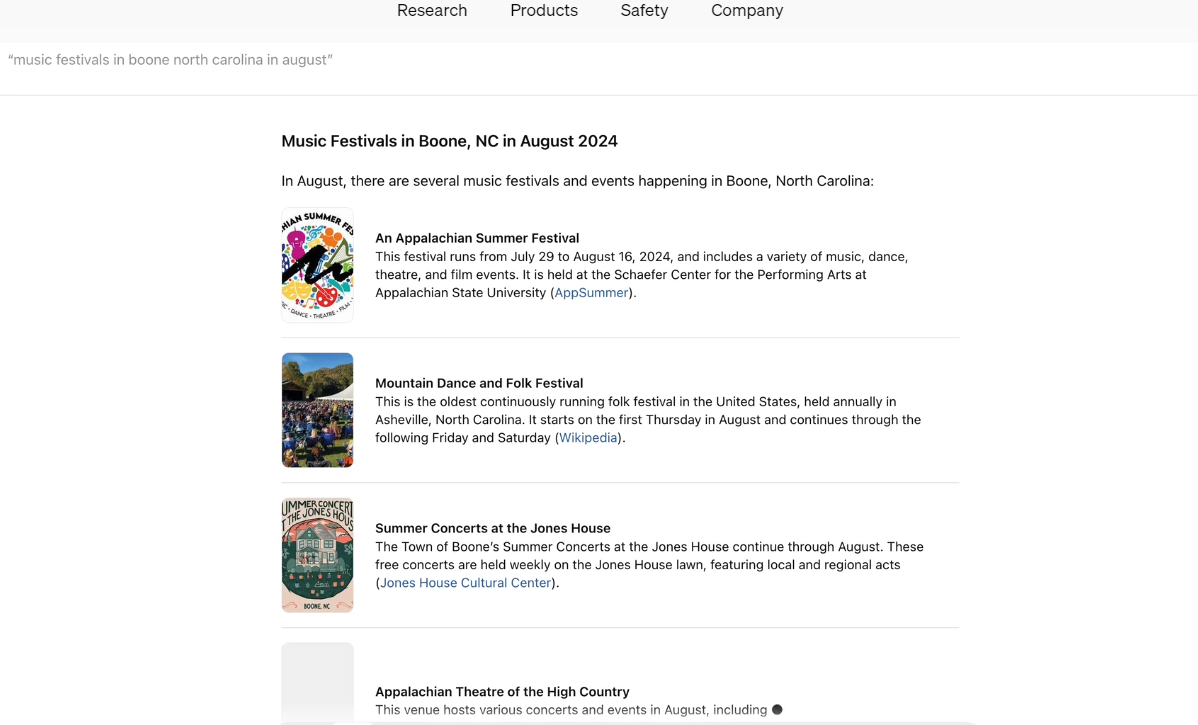Viewport: 1198px width, 725px height.
Task: Visit the Jones House Cultural Center link
Action: pyautogui.click(x=466, y=583)
